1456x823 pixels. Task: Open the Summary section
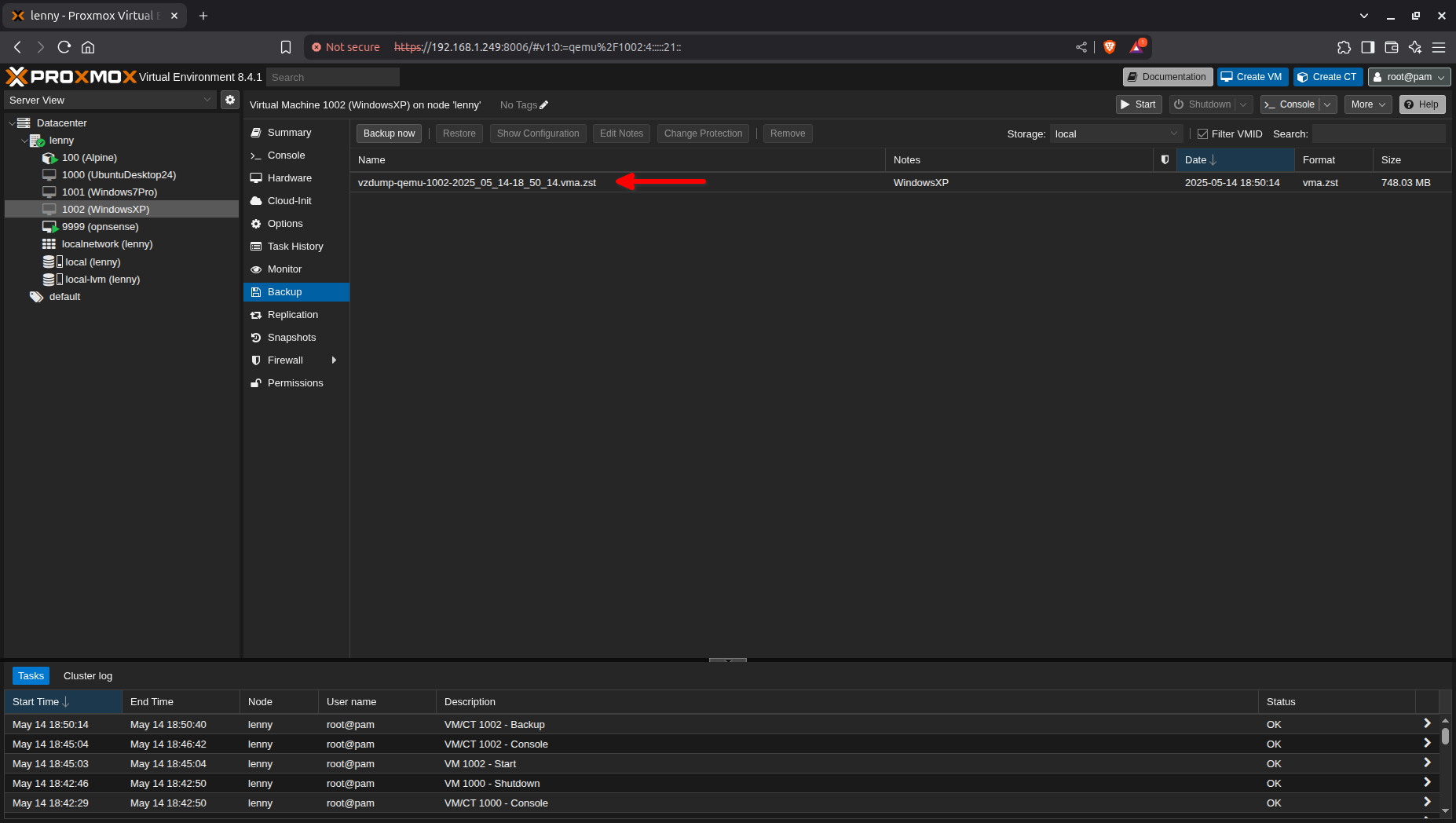[297, 133]
